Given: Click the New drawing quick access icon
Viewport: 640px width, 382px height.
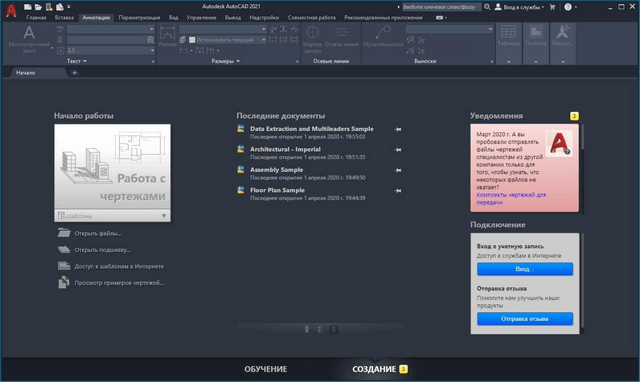Looking at the screenshot, I should coord(27,7).
